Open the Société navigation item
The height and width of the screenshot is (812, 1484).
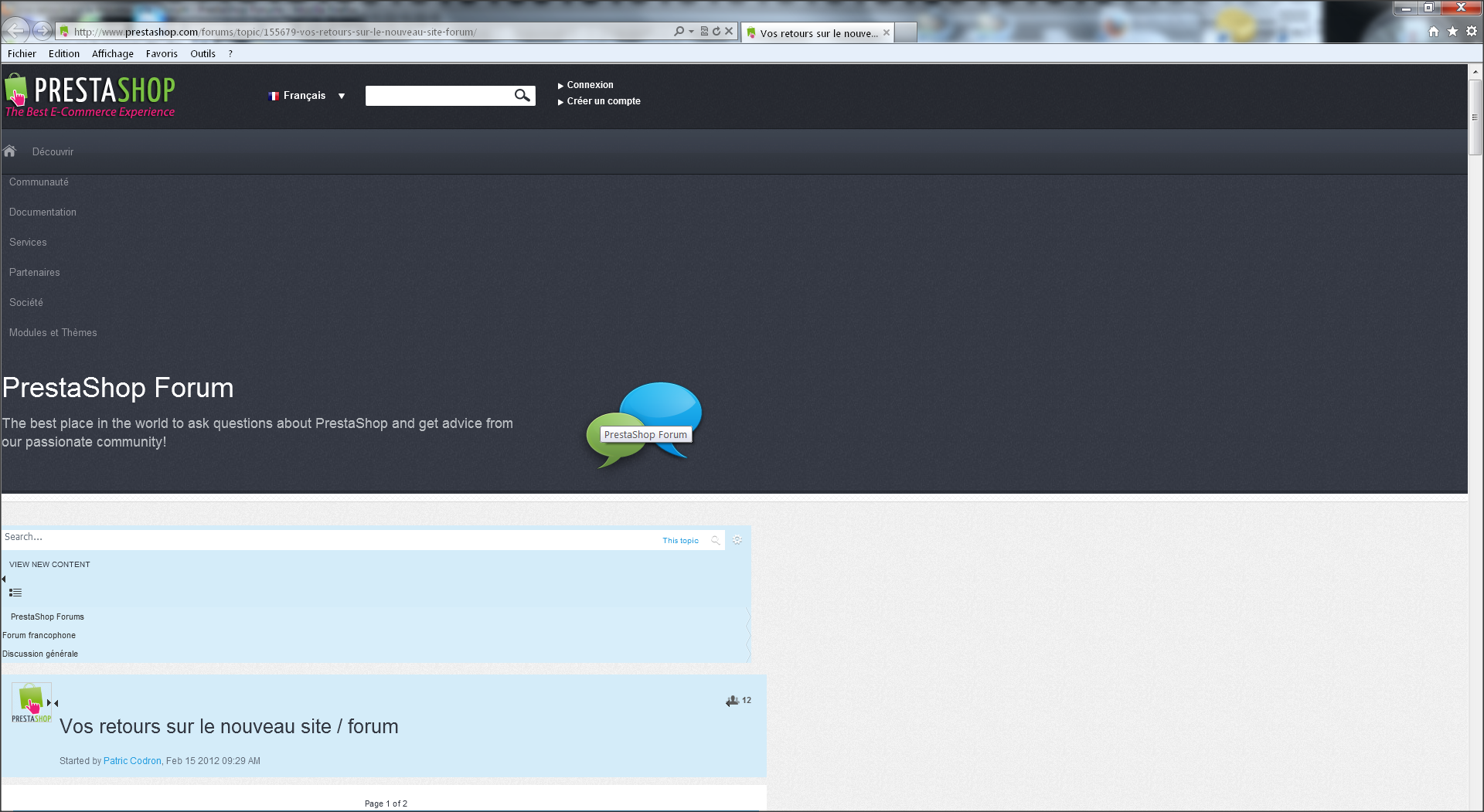[26, 303]
